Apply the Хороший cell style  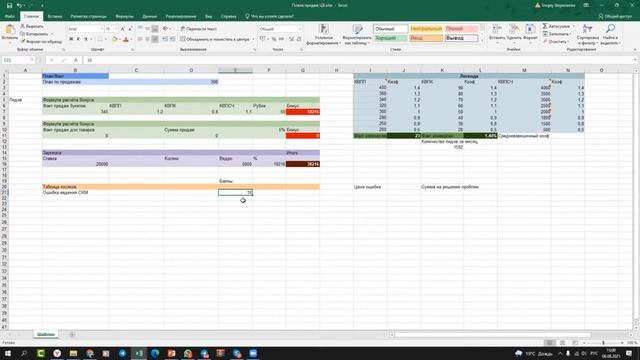[x=390, y=38]
